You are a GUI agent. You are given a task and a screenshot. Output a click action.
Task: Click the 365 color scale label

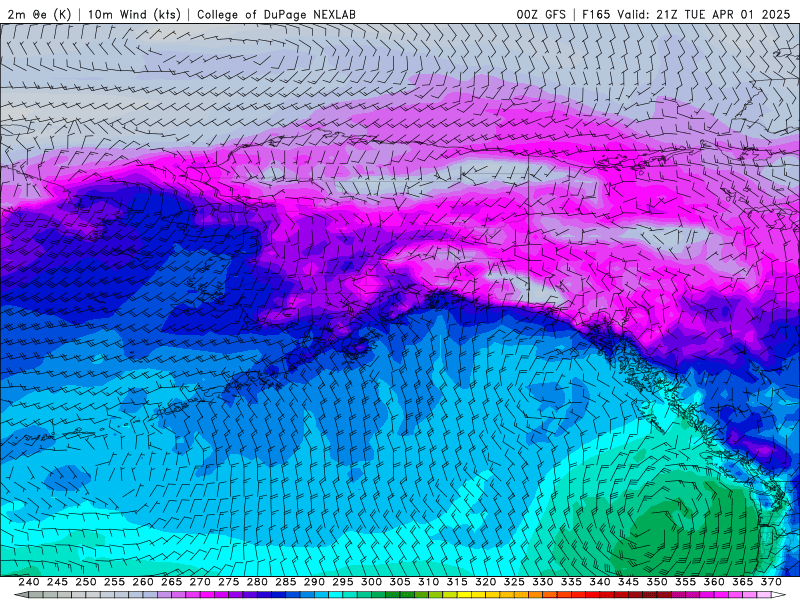743,582
